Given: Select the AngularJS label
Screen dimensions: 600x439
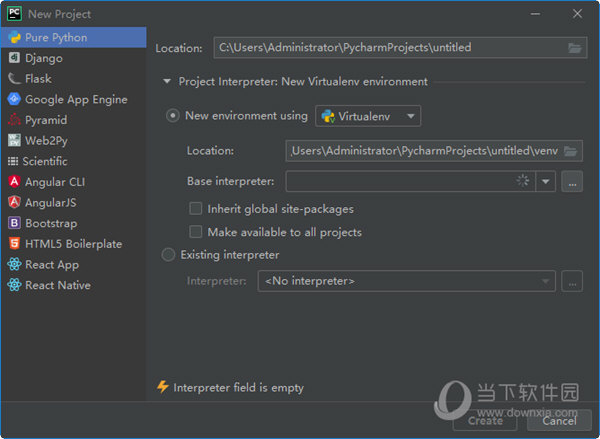Looking at the screenshot, I should [51, 203].
